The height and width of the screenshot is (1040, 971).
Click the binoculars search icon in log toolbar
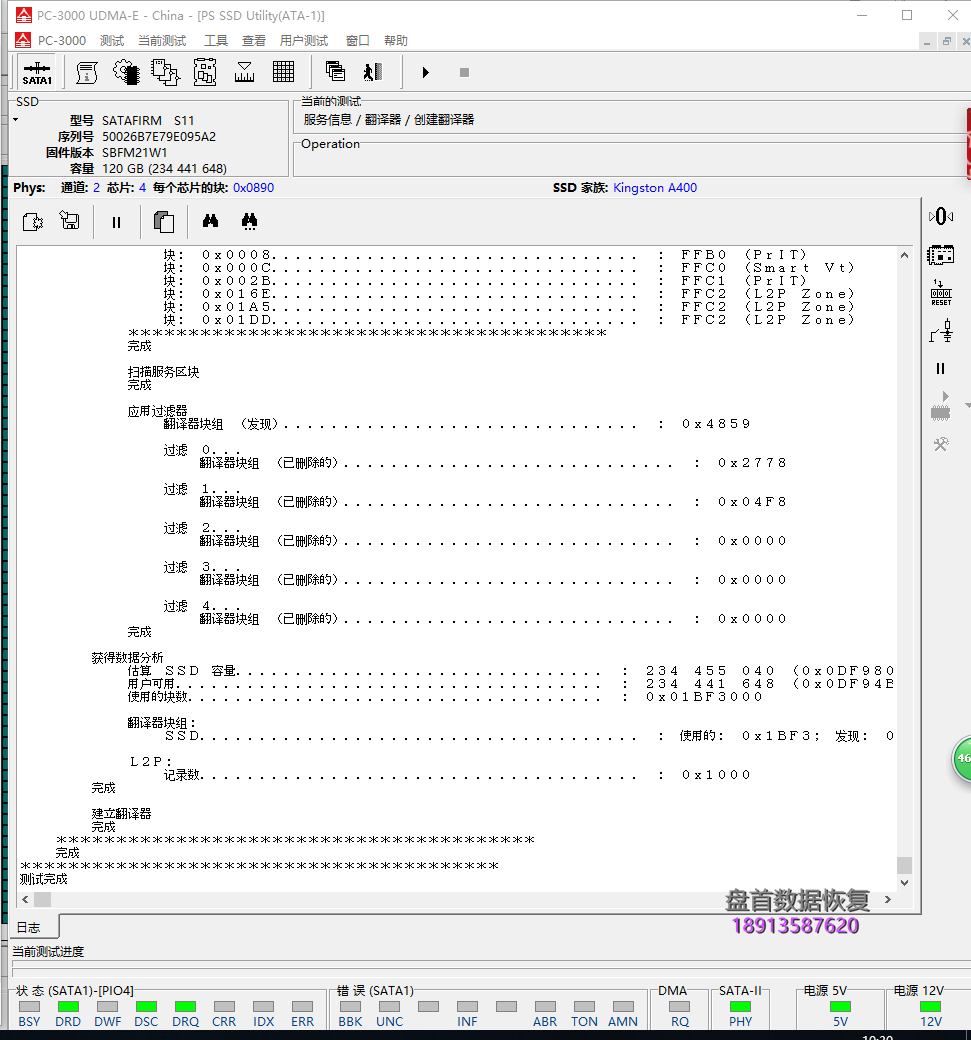(x=211, y=222)
